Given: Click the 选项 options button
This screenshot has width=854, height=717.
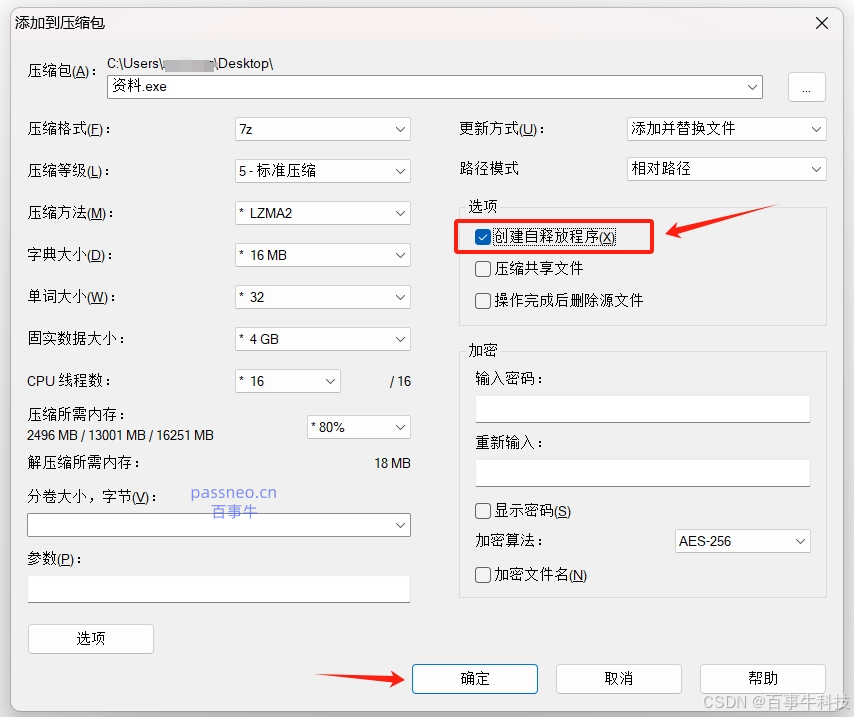Looking at the screenshot, I should click(x=91, y=639).
